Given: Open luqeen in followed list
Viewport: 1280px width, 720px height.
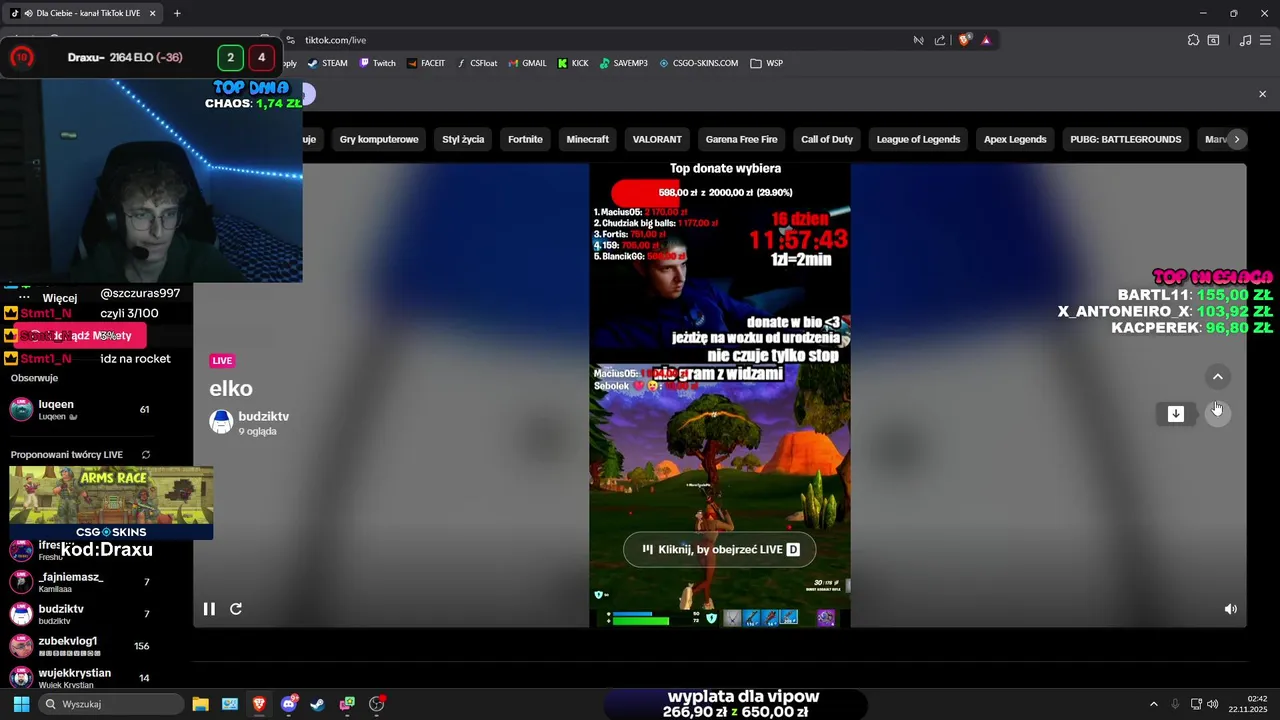Looking at the screenshot, I should 80,409.
